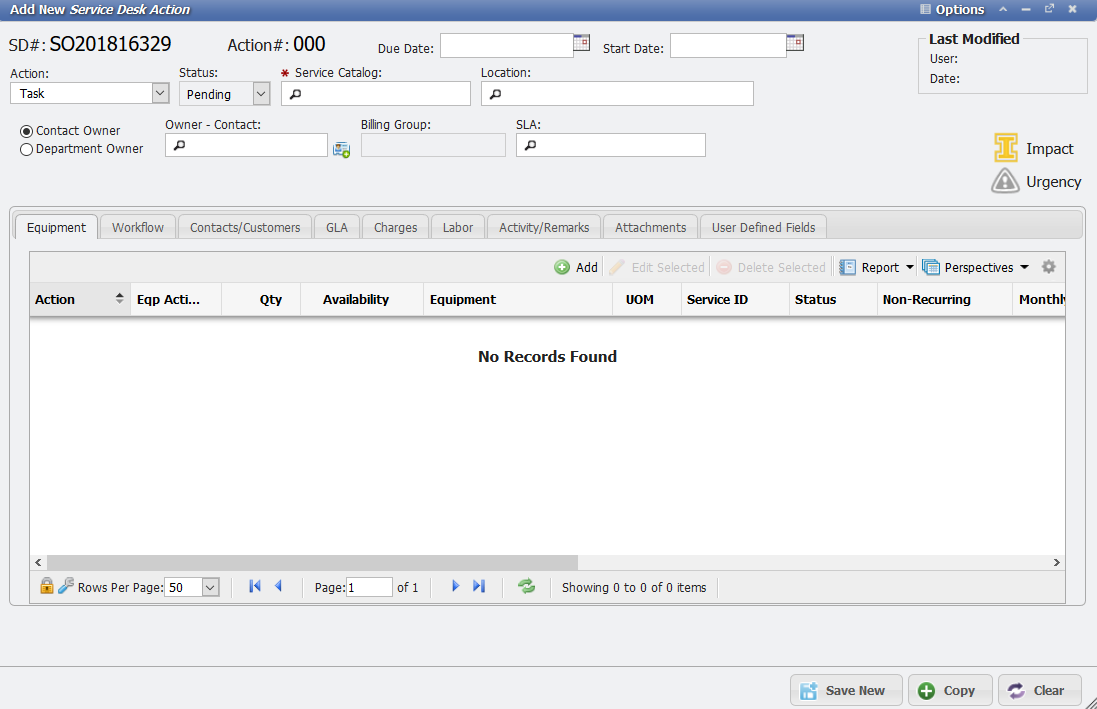Pop out the window to a new view
The height and width of the screenshot is (709, 1097).
pos(1049,9)
